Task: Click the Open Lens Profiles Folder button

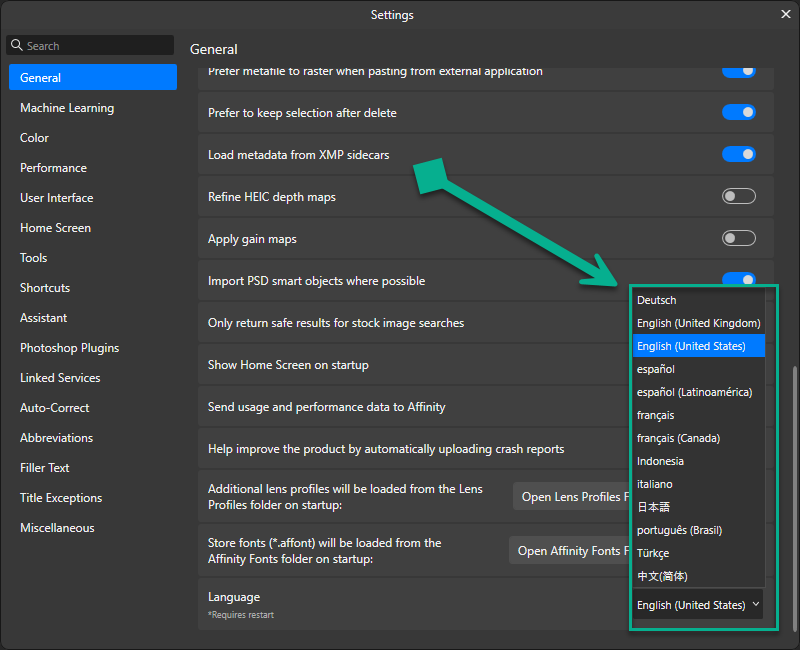Action: [572, 497]
